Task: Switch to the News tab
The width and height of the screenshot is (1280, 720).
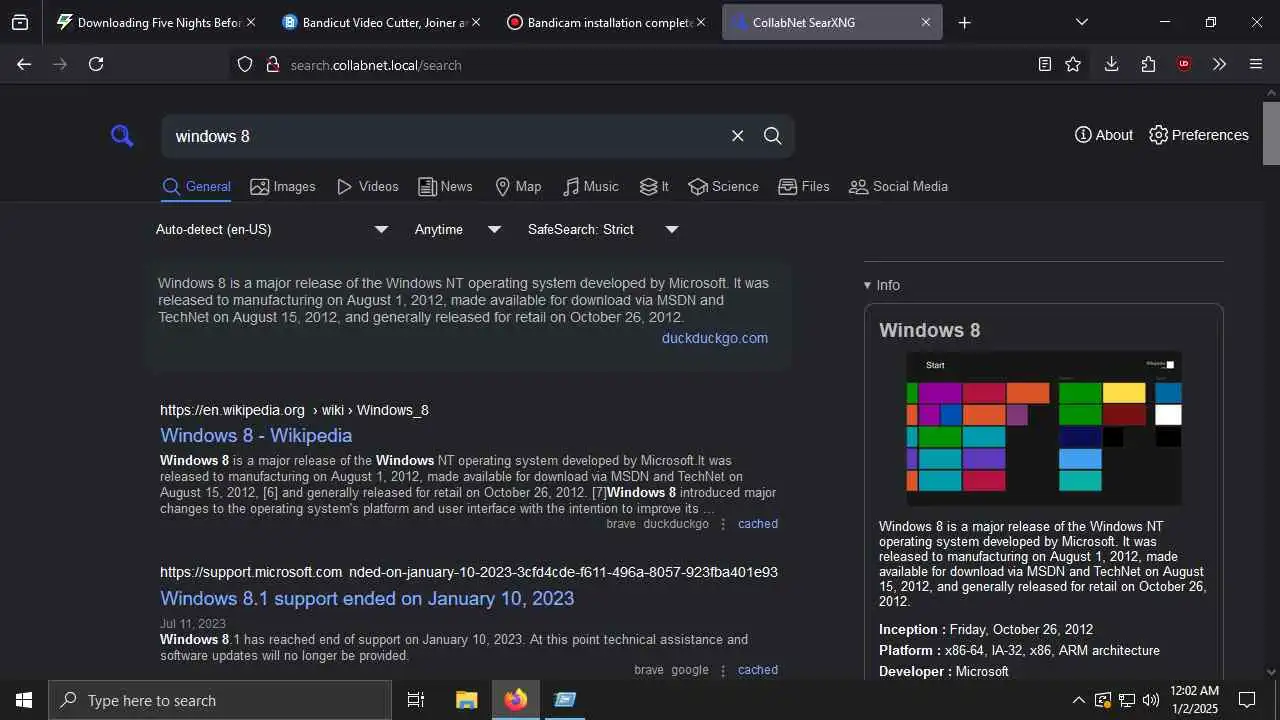Action: [x=445, y=187]
